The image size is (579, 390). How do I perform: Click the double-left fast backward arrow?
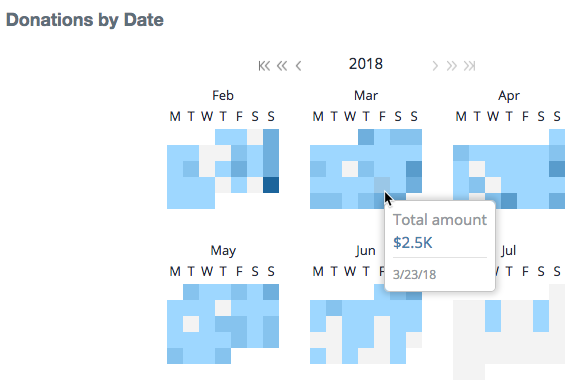tap(282, 66)
